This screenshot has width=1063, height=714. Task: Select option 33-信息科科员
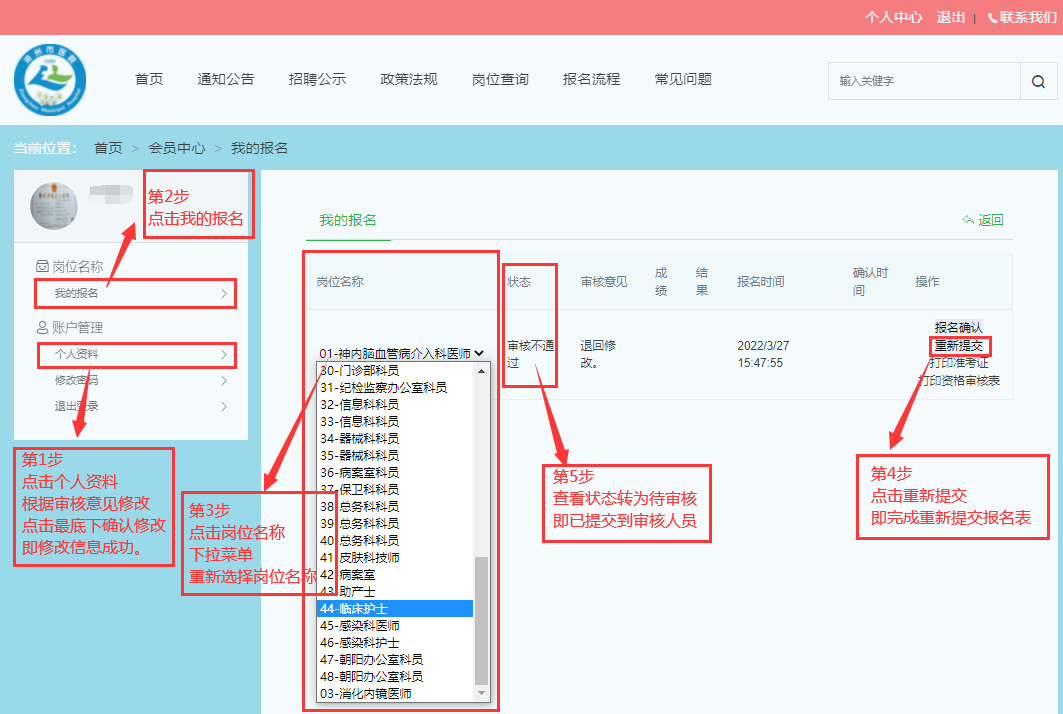click(395, 422)
